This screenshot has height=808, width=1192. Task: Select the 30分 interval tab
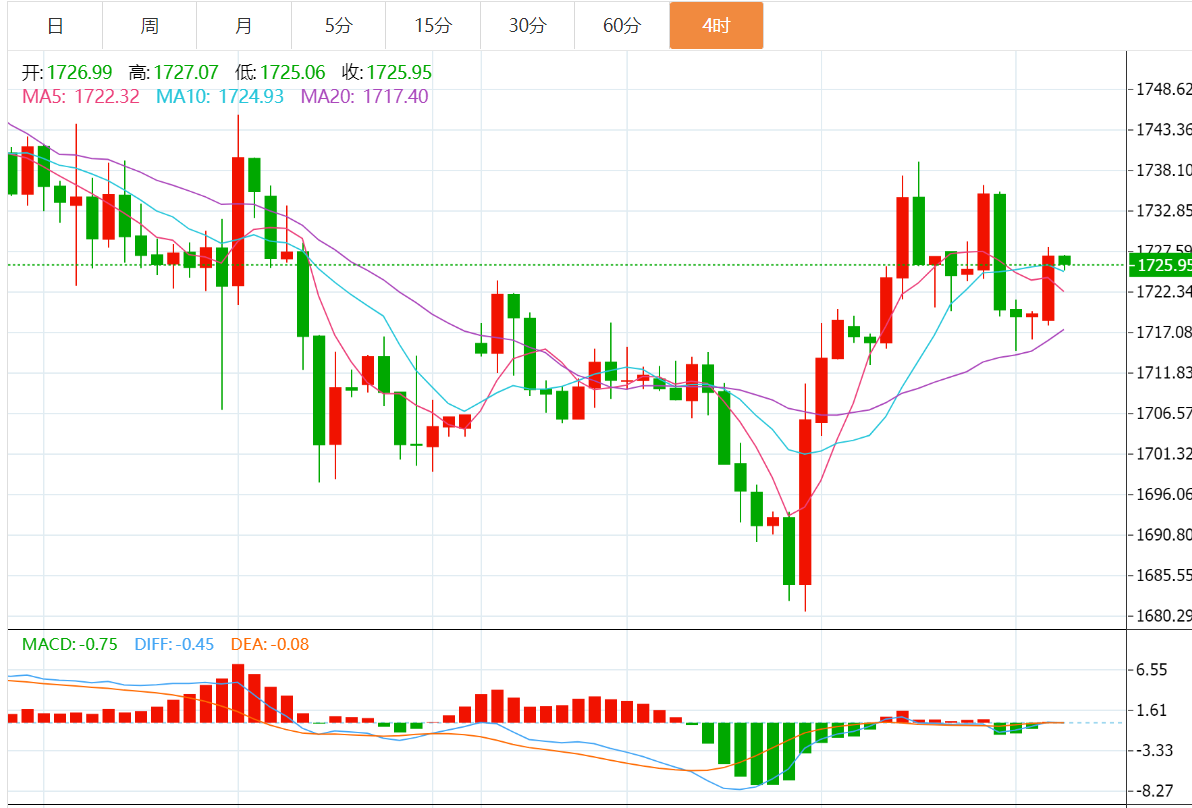click(528, 26)
